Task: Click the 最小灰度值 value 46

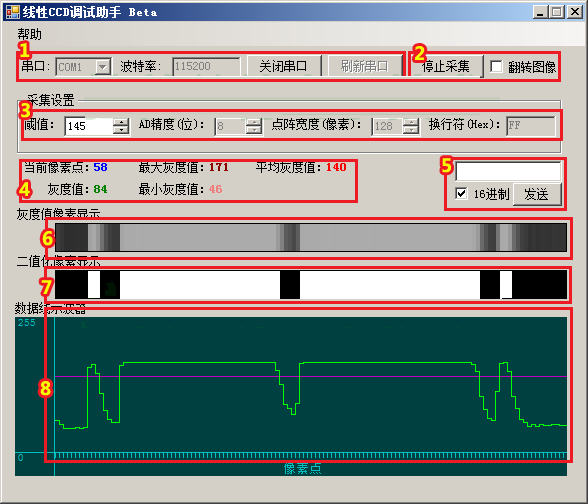Action: click(215, 189)
